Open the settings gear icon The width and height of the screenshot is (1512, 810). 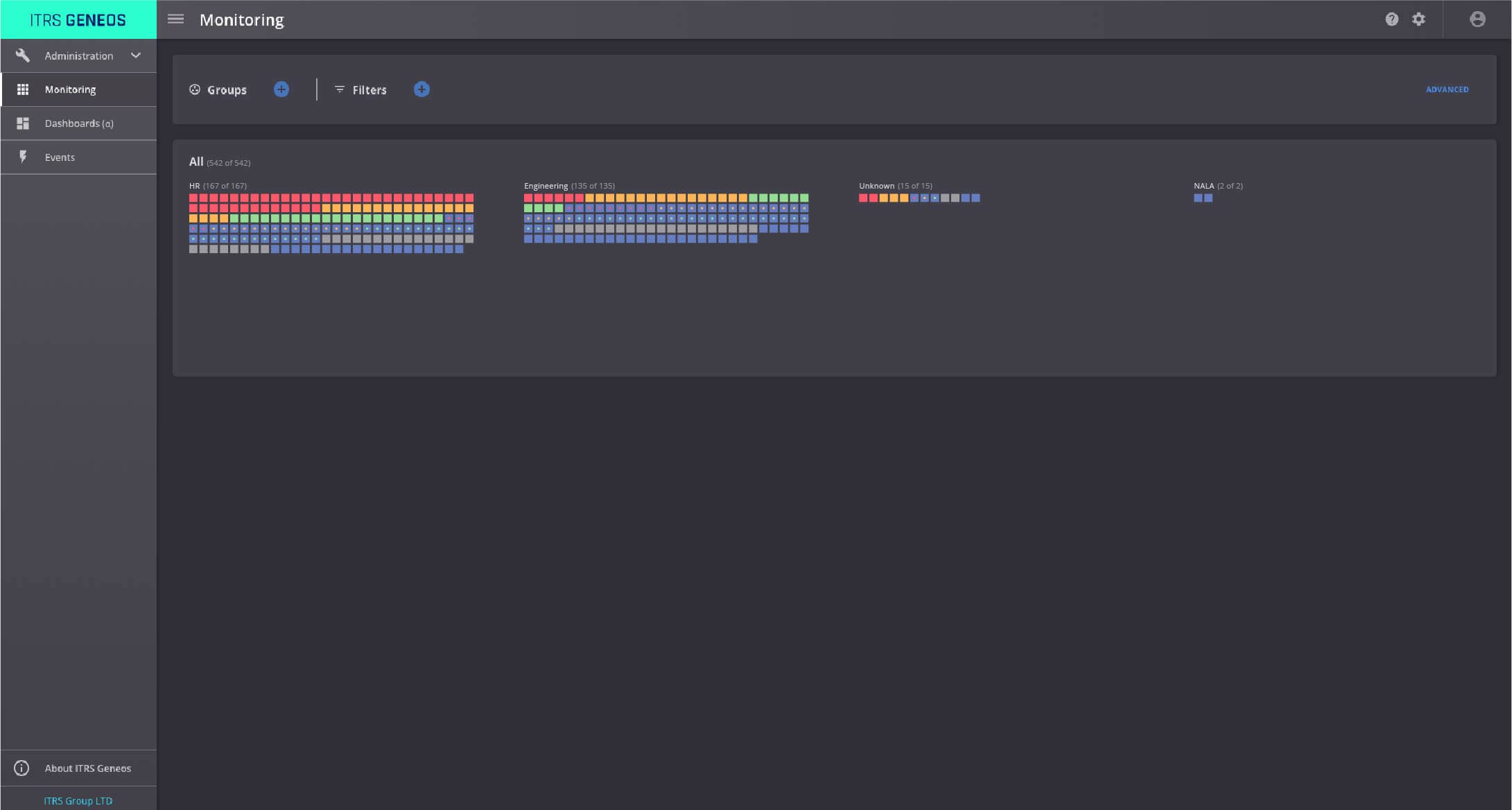click(x=1418, y=19)
